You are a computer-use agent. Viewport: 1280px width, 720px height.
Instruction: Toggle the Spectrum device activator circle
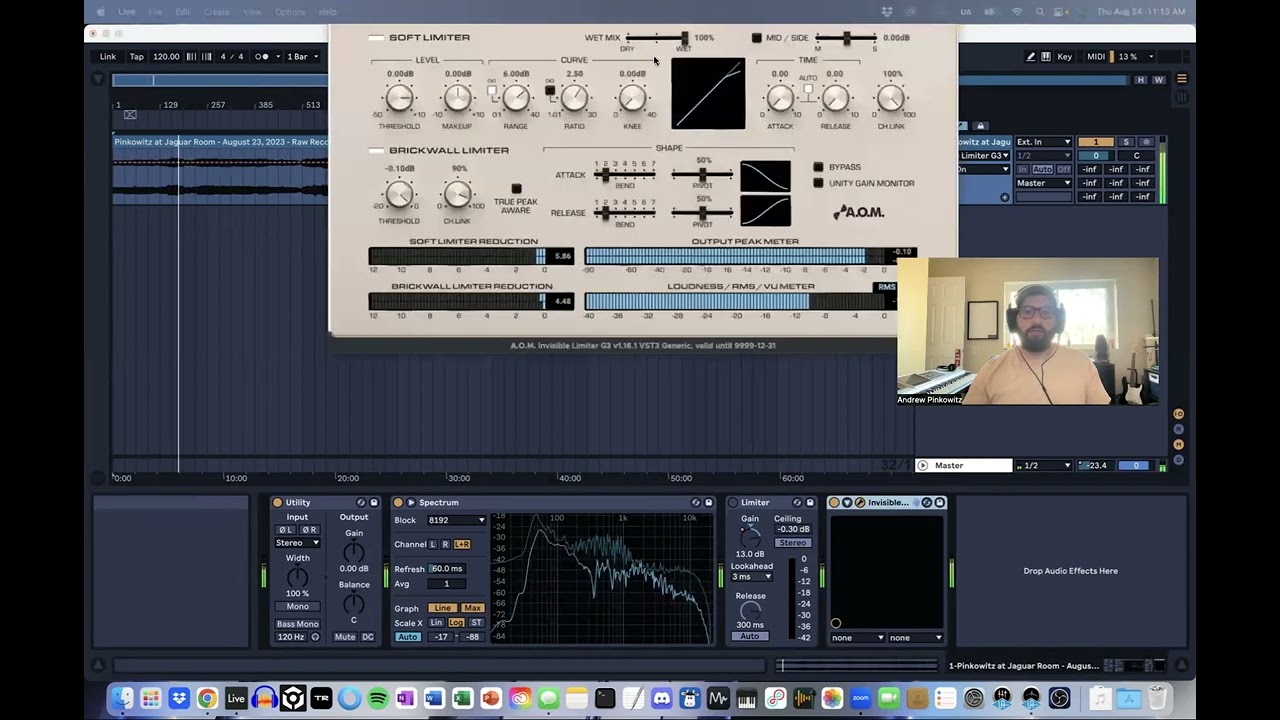[x=398, y=503]
